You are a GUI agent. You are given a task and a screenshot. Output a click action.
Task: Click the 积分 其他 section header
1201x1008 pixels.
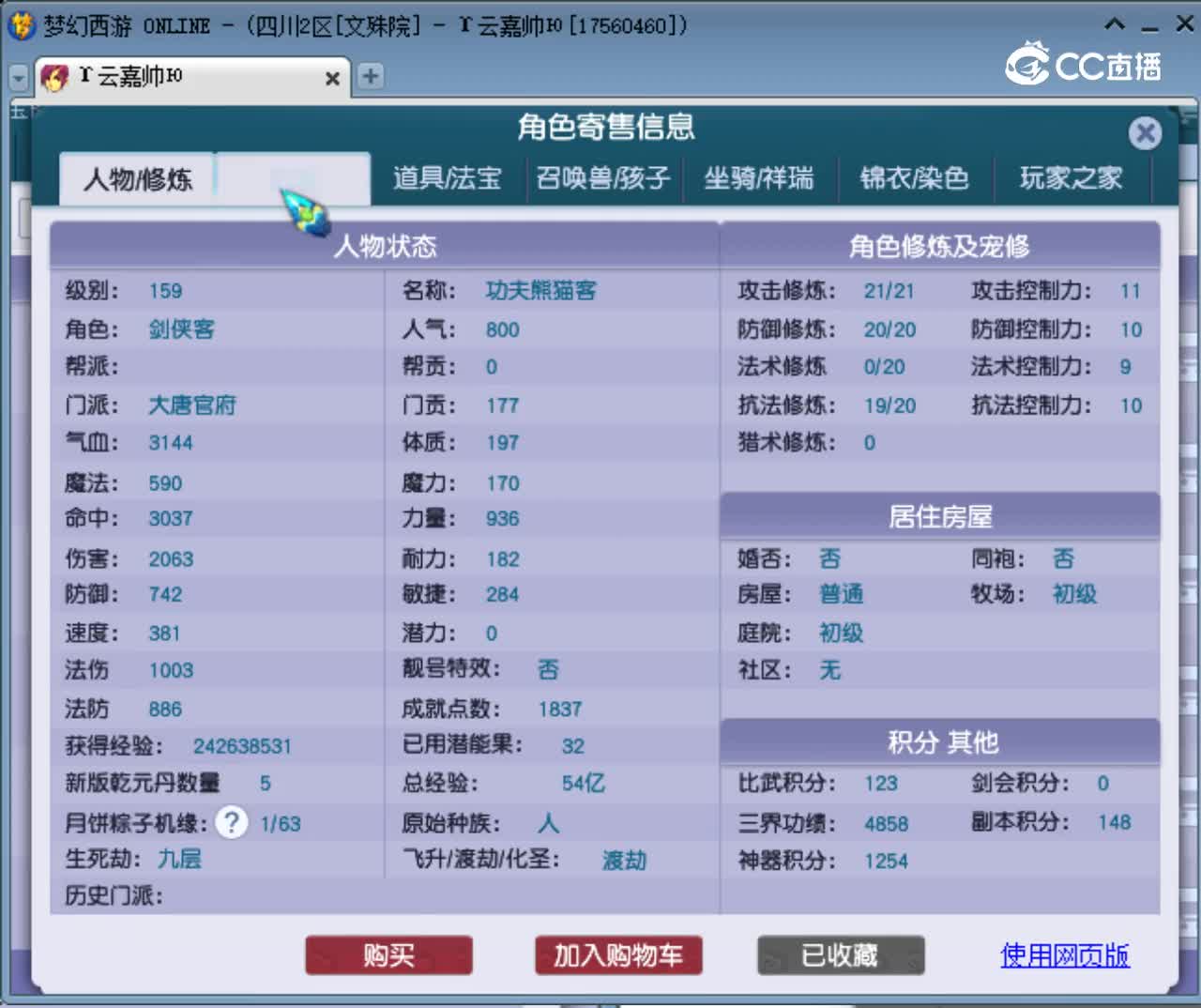[939, 742]
